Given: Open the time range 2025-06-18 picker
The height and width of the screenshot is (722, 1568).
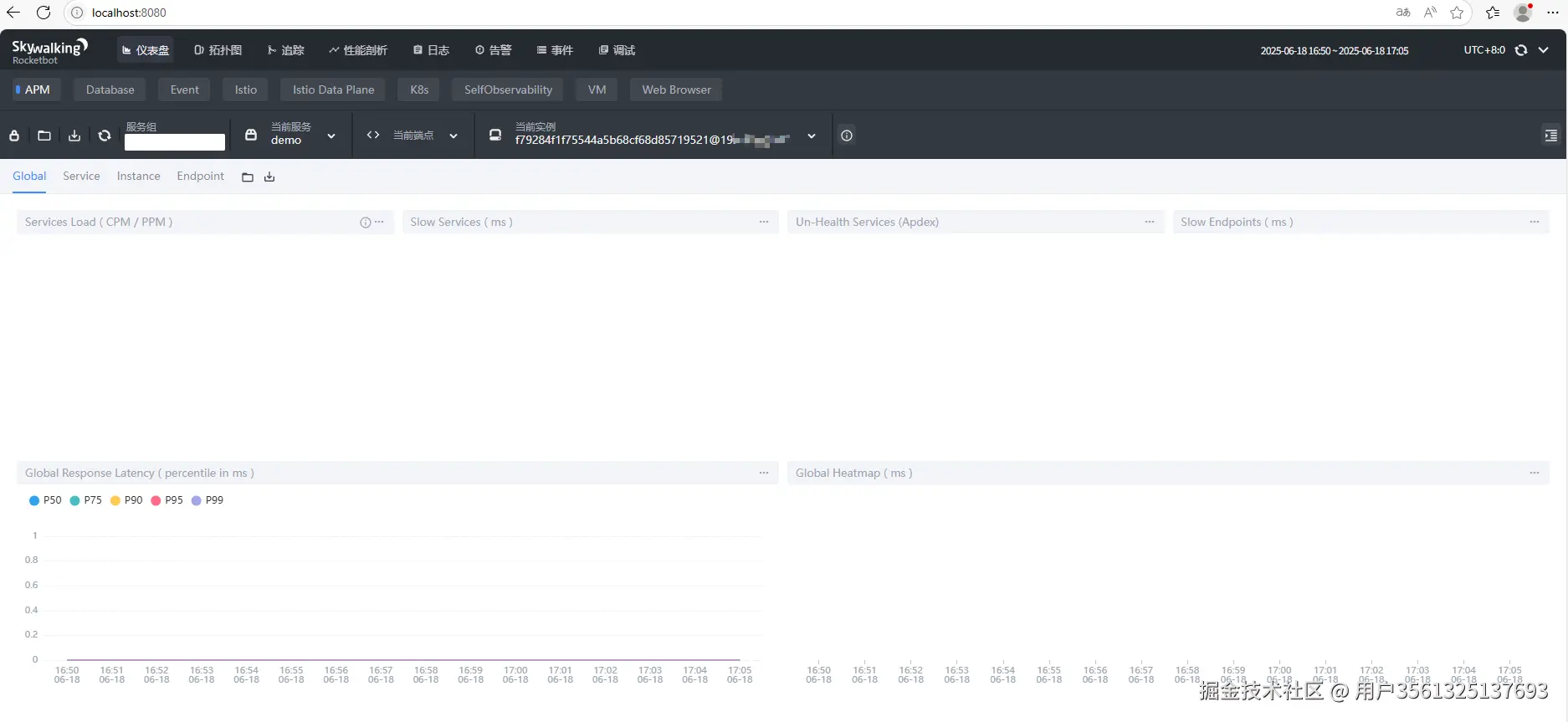Looking at the screenshot, I should [x=1335, y=51].
